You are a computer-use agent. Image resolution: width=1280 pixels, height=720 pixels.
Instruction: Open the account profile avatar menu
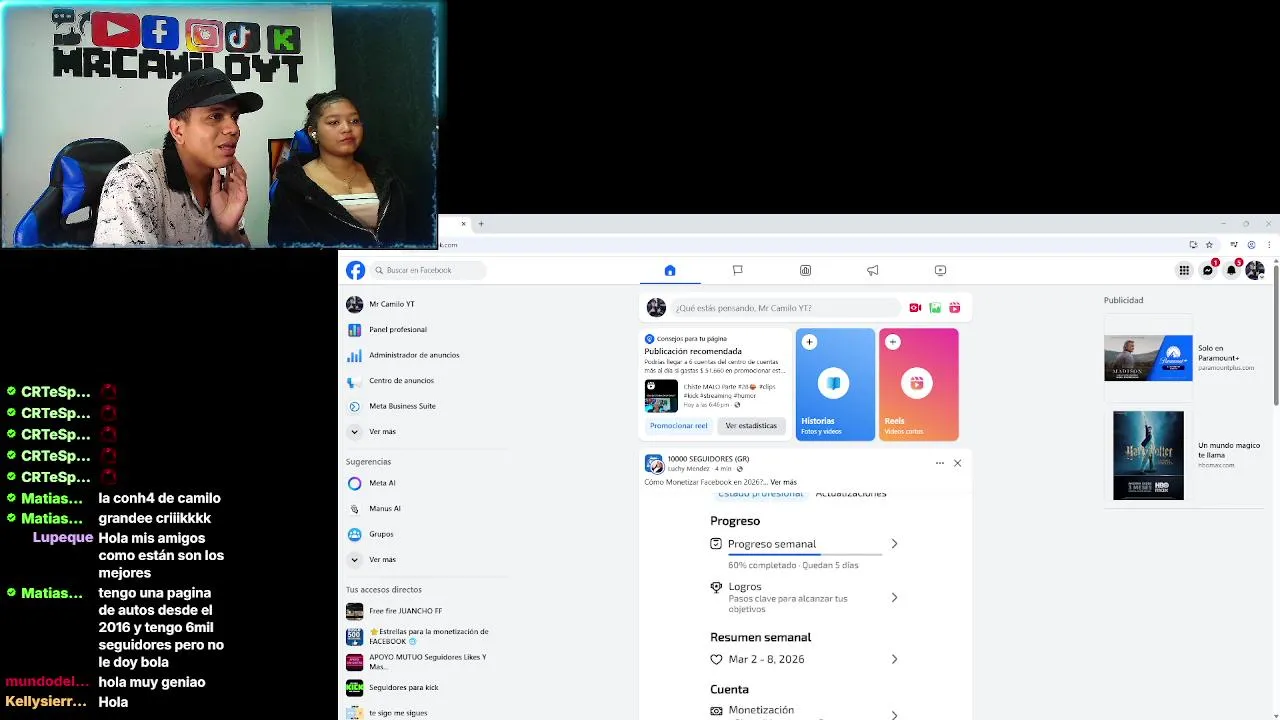[1255, 270]
